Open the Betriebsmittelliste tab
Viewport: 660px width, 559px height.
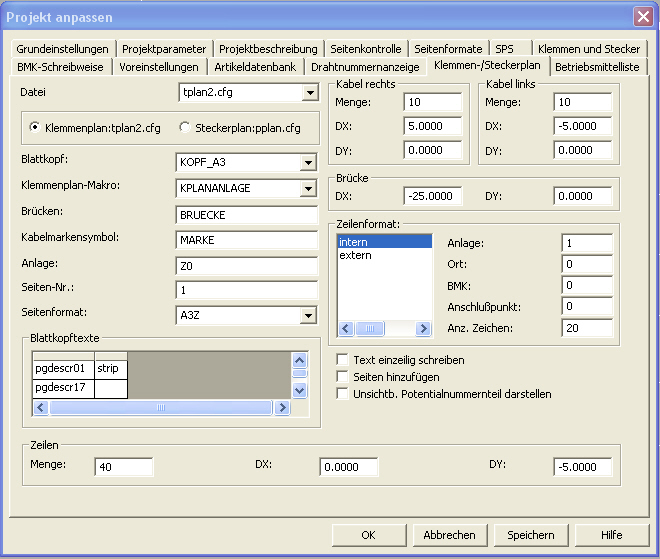[597, 67]
